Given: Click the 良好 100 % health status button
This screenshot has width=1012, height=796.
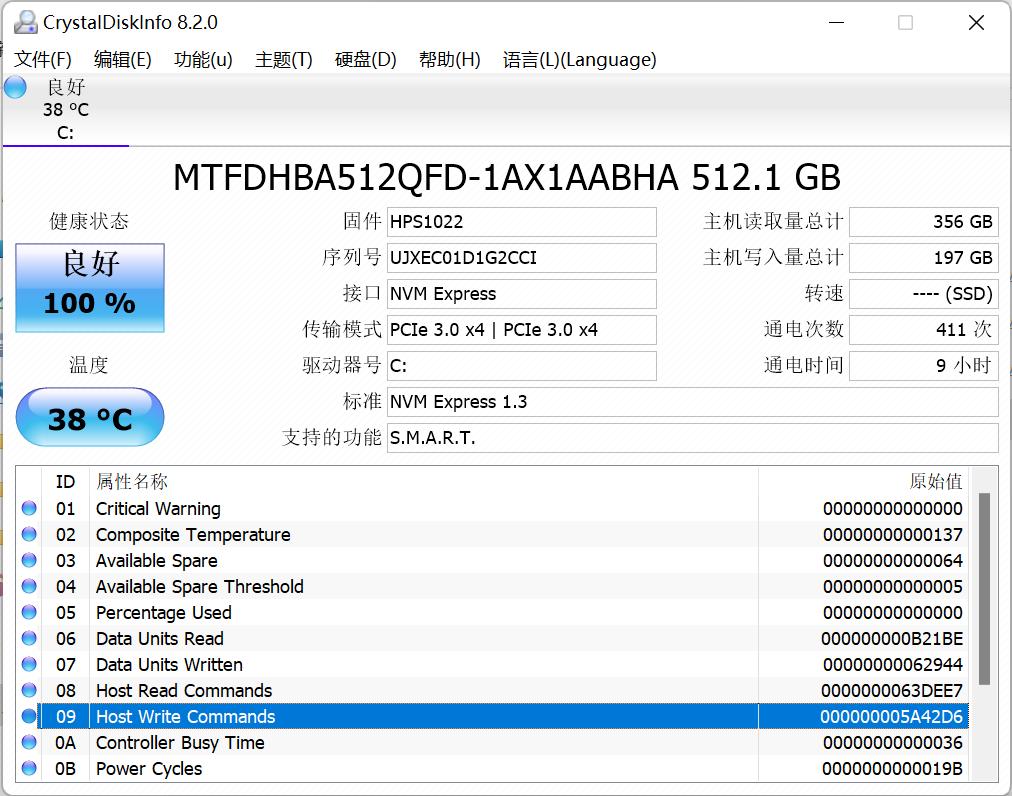Looking at the screenshot, I should tap(90, 288).
